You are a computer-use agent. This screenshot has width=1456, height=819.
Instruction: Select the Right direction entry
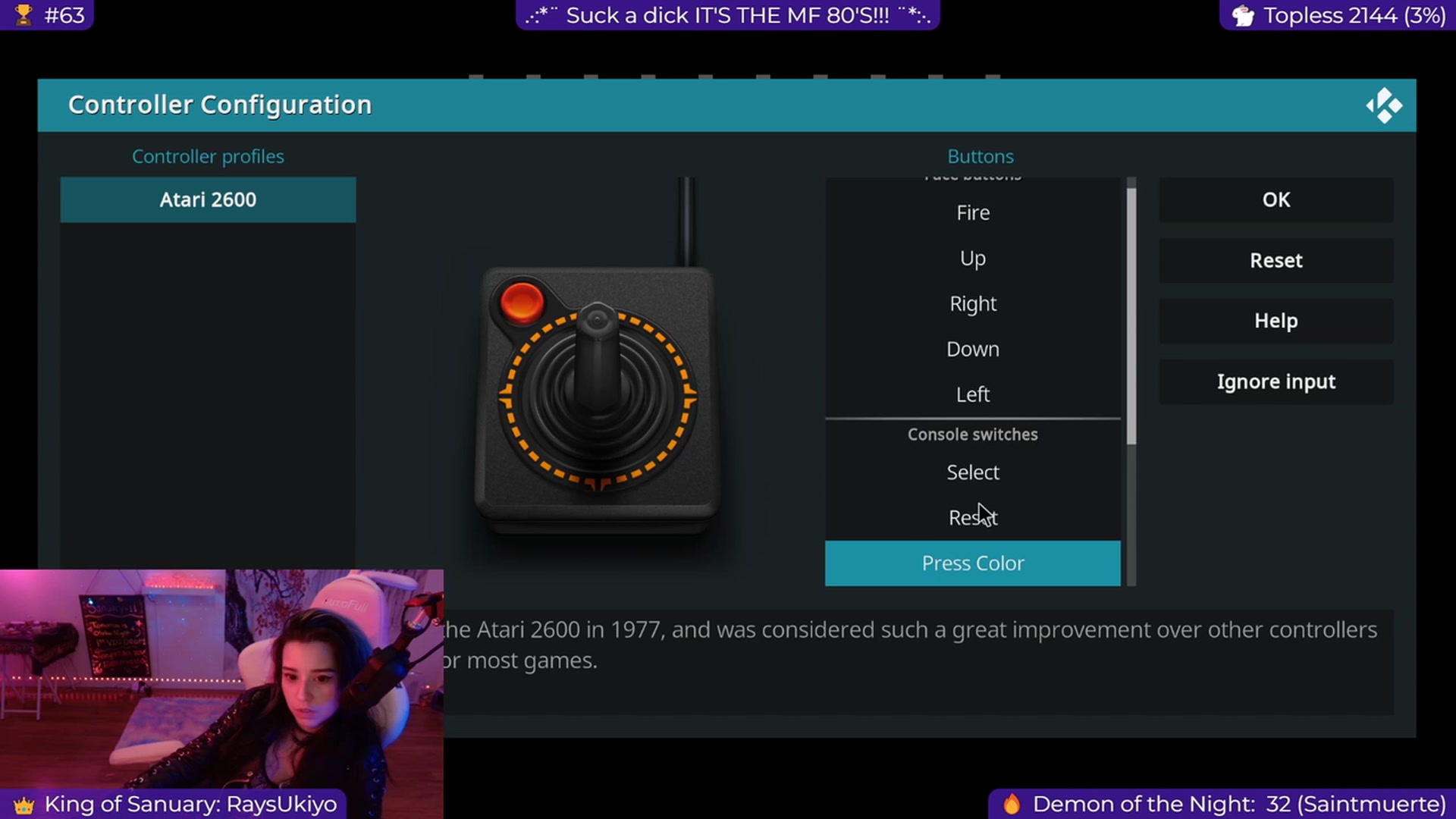(x=972, y=303)
